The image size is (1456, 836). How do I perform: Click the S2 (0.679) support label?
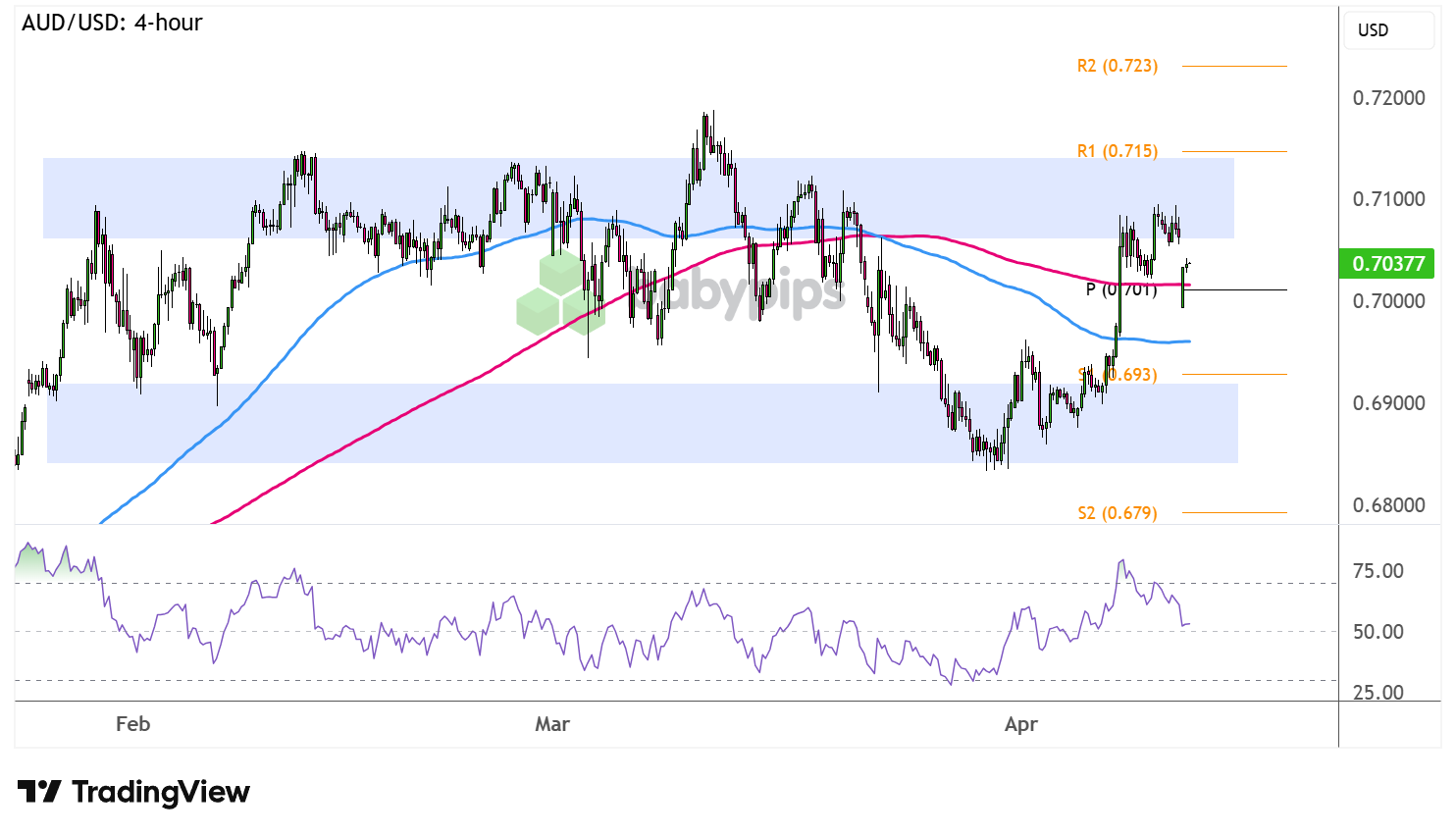point(1117,513)
